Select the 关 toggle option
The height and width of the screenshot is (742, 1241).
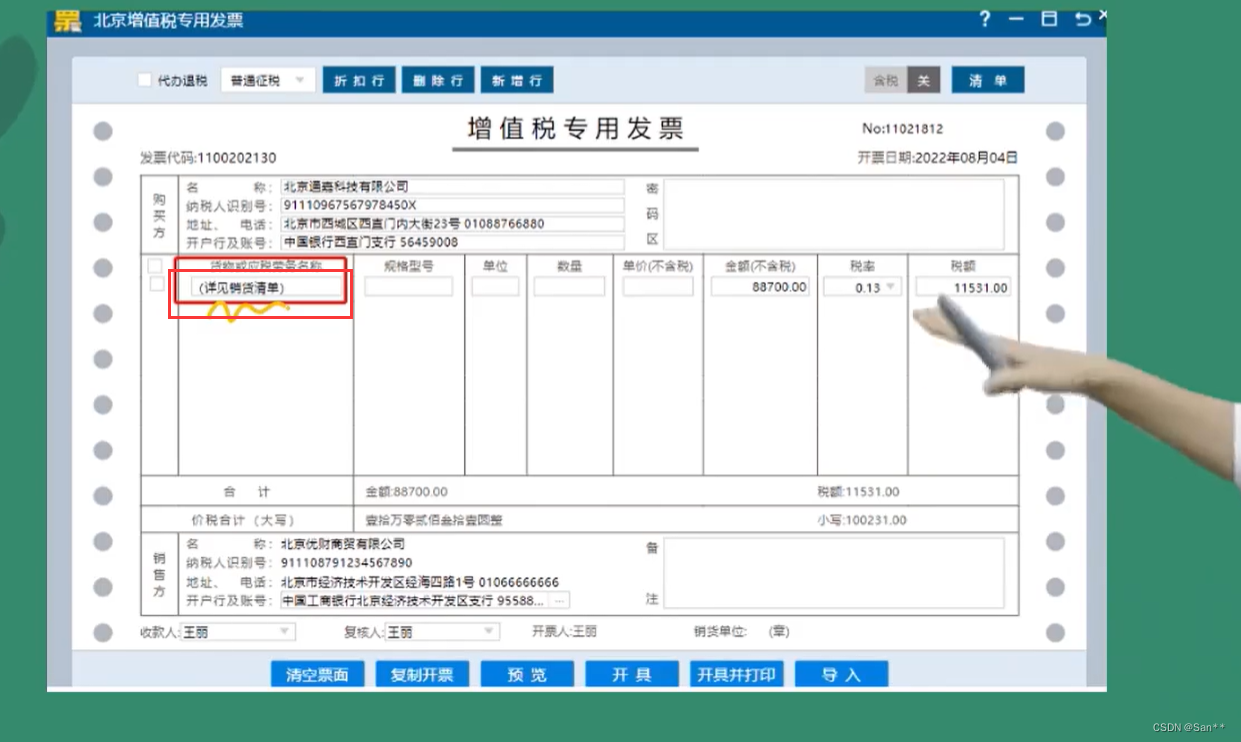point(924,80)
